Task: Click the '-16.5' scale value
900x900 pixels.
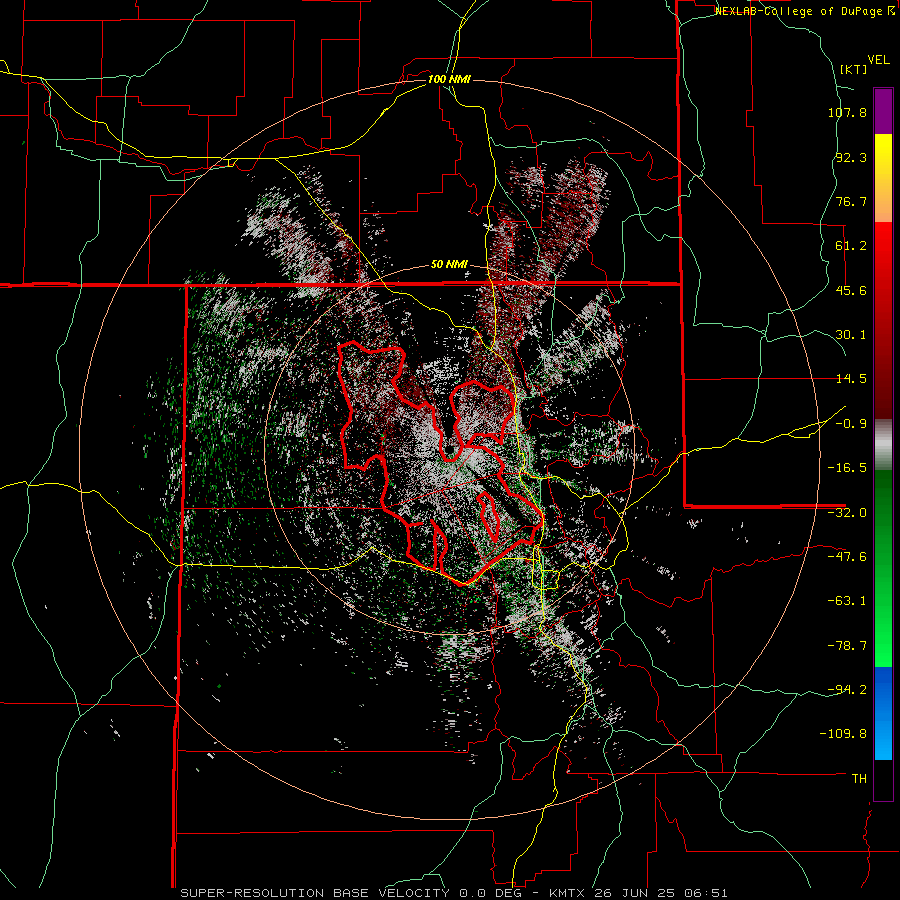Action: tap(847, 468)
